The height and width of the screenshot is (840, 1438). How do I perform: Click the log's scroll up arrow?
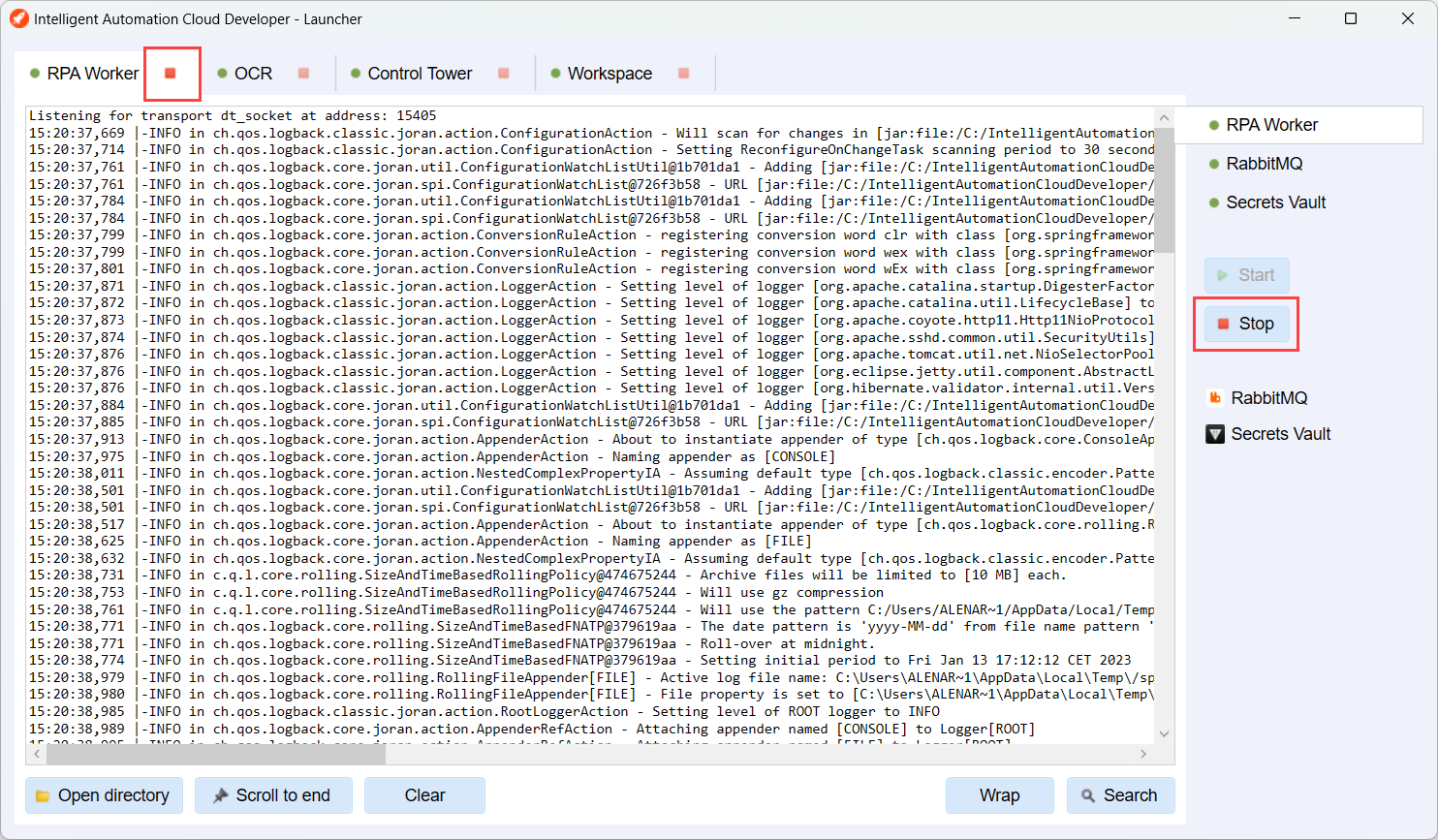1165,117
